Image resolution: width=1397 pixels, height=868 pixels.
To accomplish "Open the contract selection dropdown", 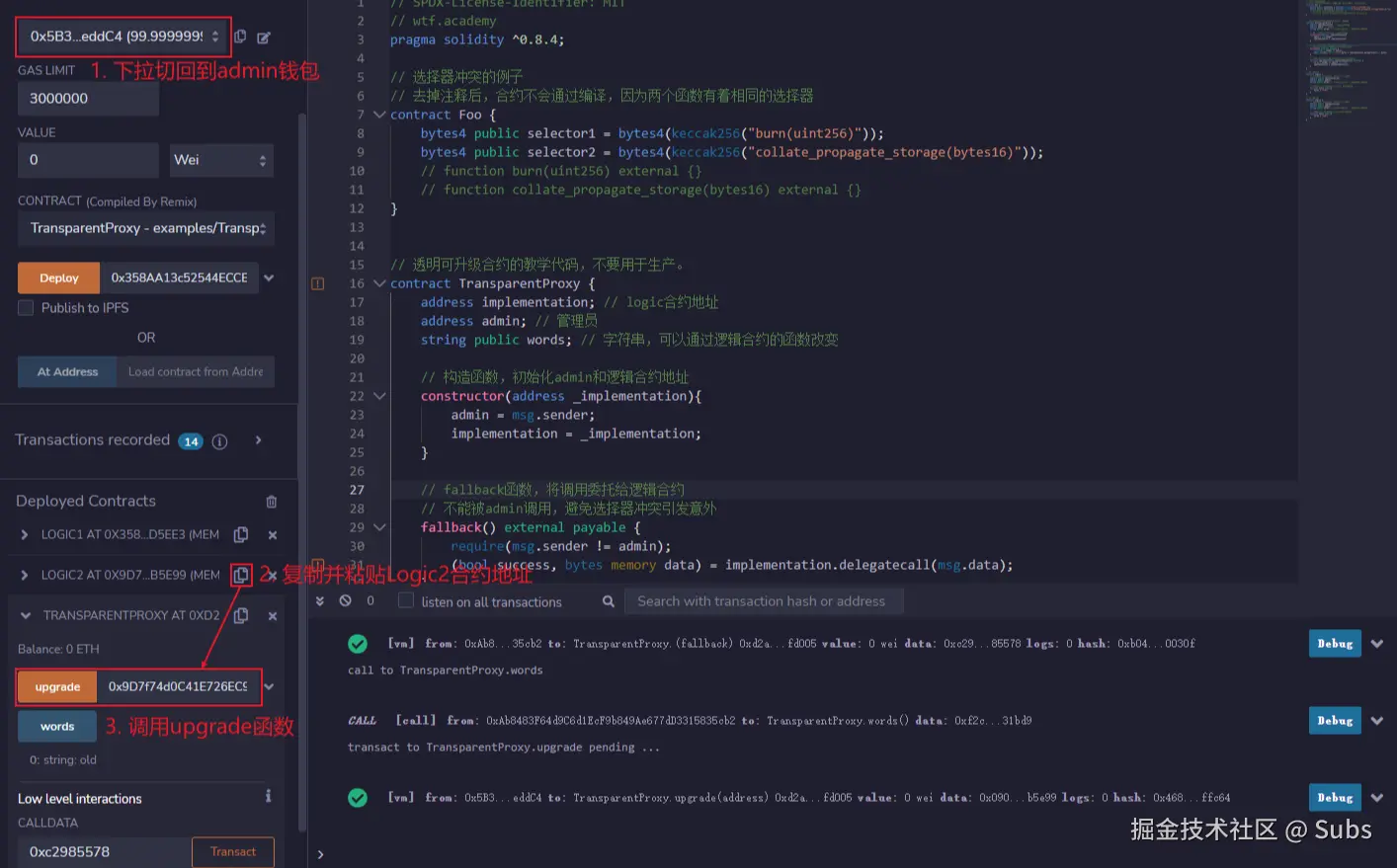I will (x=146, y=228).
